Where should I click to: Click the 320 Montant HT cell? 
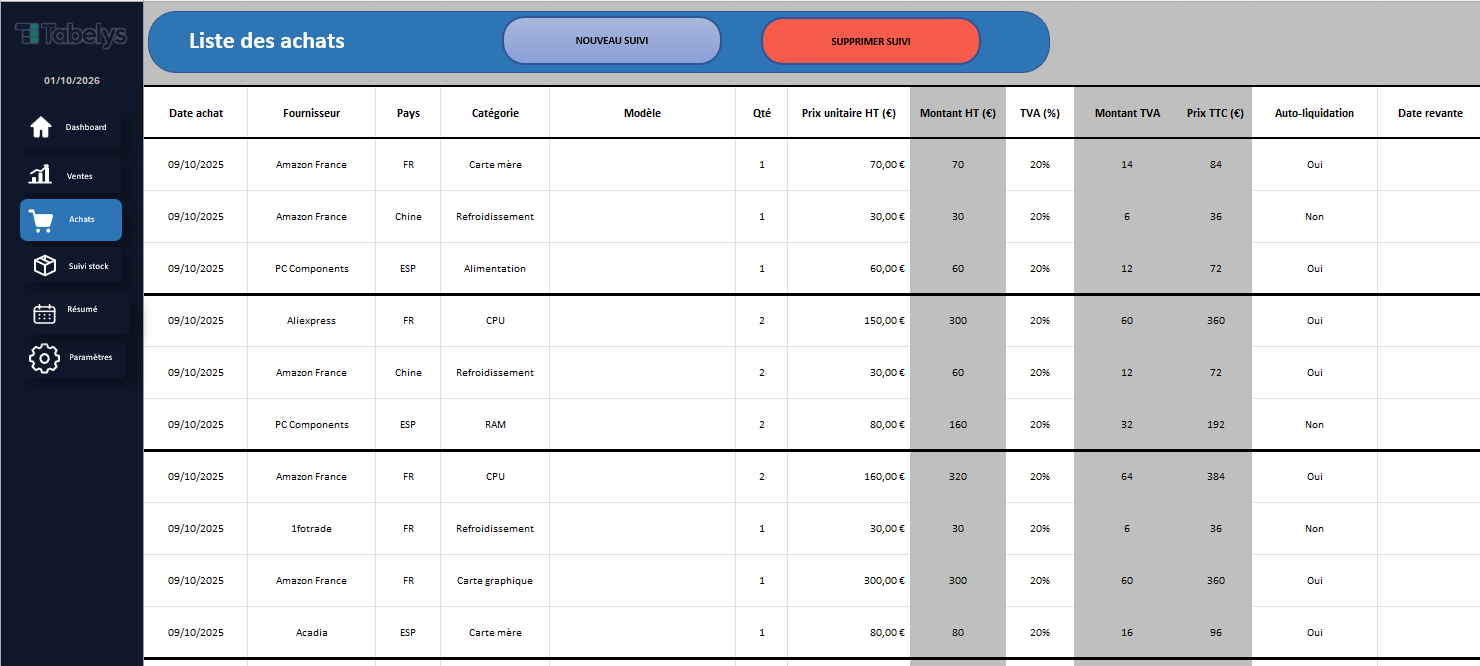coord(958,477)
